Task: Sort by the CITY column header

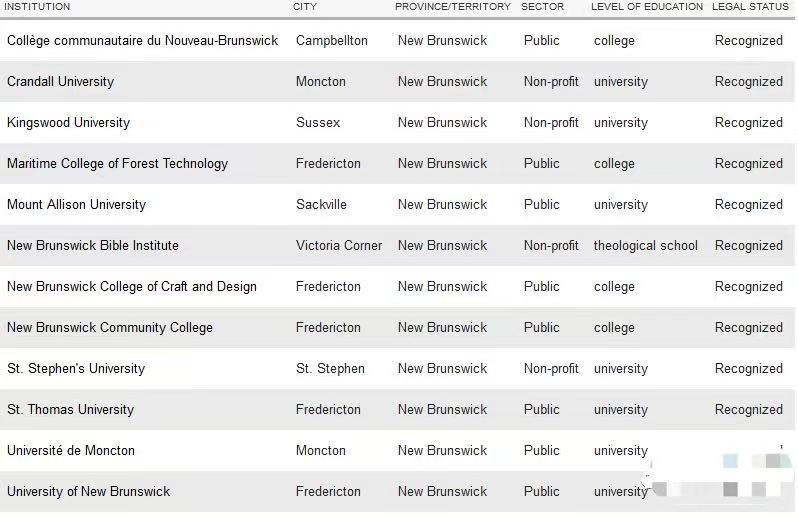Action: click(x=305, y=7)
